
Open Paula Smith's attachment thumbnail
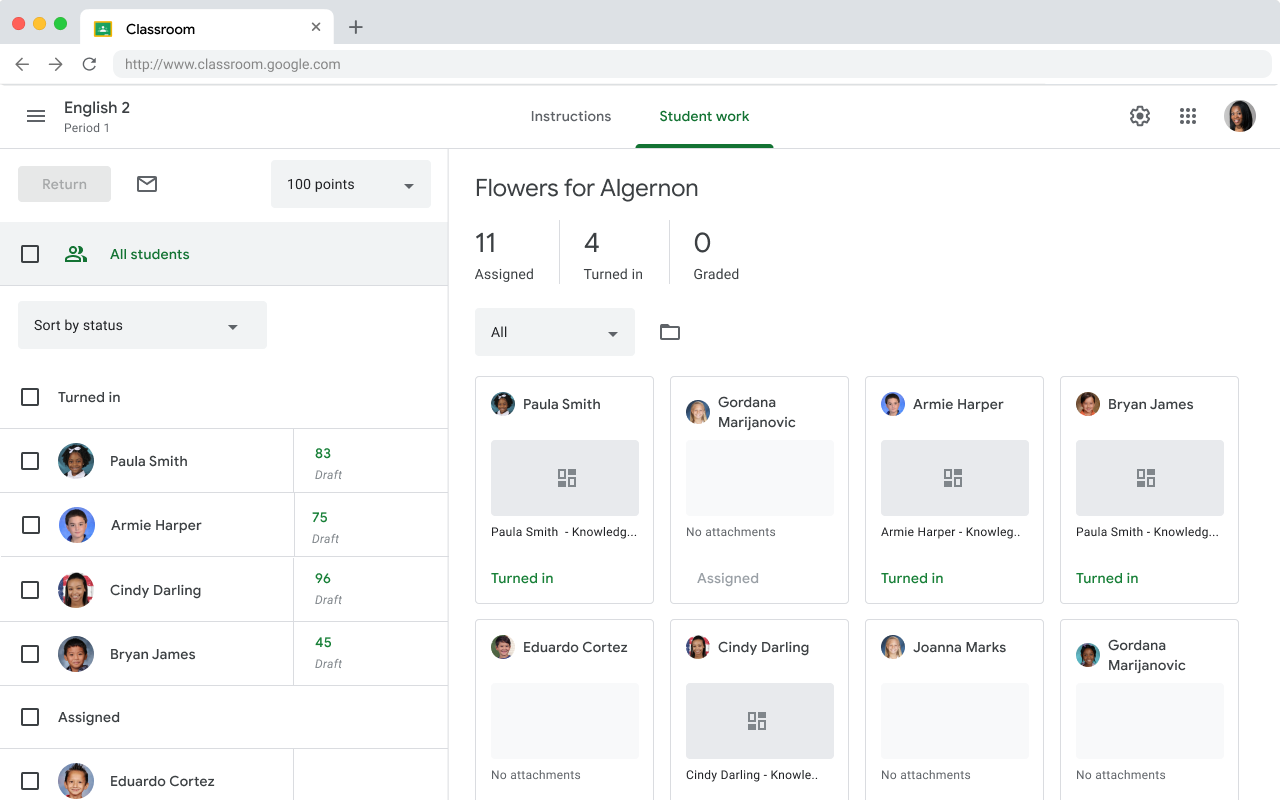[565, 478]
